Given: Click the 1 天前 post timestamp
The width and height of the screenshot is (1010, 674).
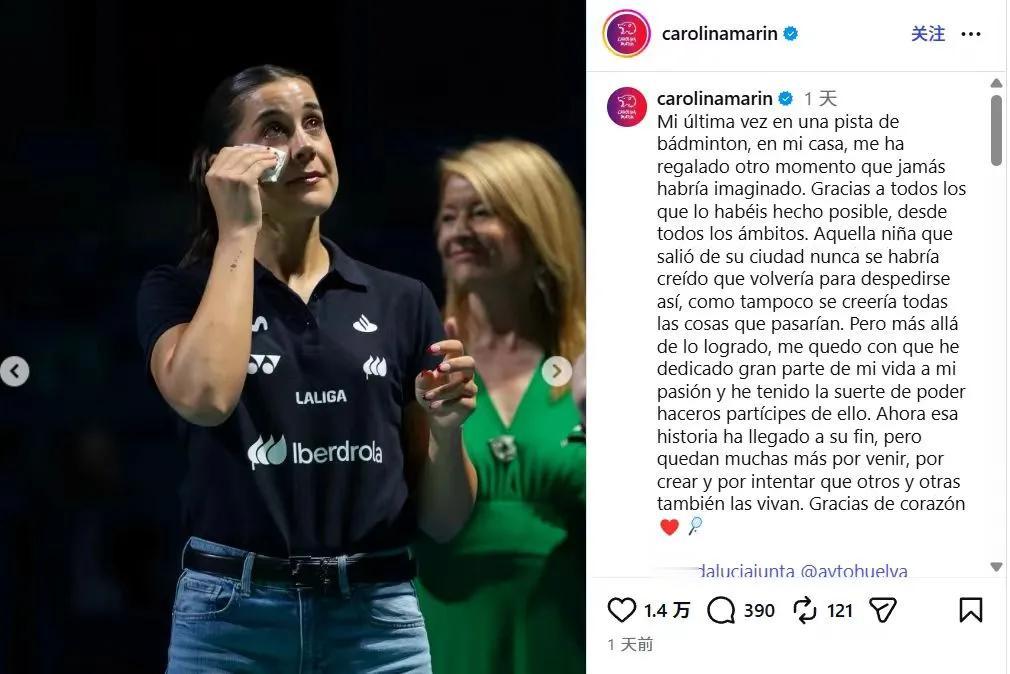Looking at the screenshot, I should pyautogui.click(x=630, y=644).
